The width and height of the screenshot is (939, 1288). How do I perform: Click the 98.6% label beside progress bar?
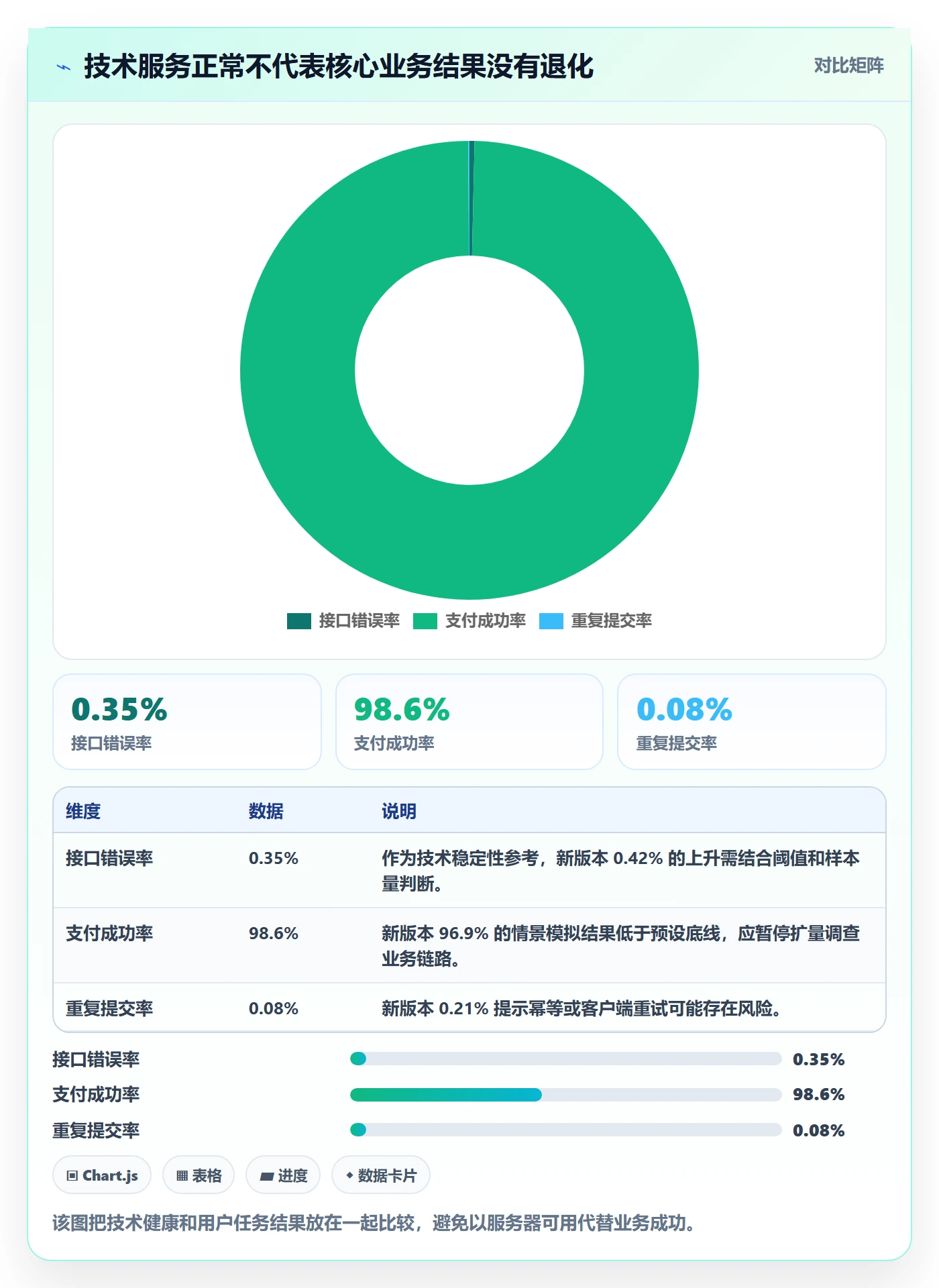pyautogui.click(x=818, y=1094)
